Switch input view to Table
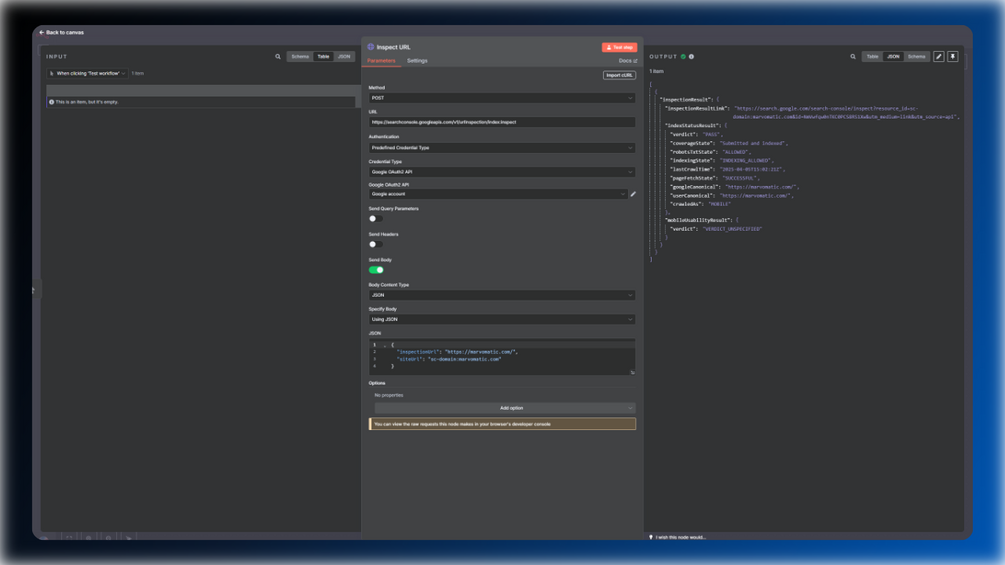Screen dimensions: 1005x565 [323, 56]
